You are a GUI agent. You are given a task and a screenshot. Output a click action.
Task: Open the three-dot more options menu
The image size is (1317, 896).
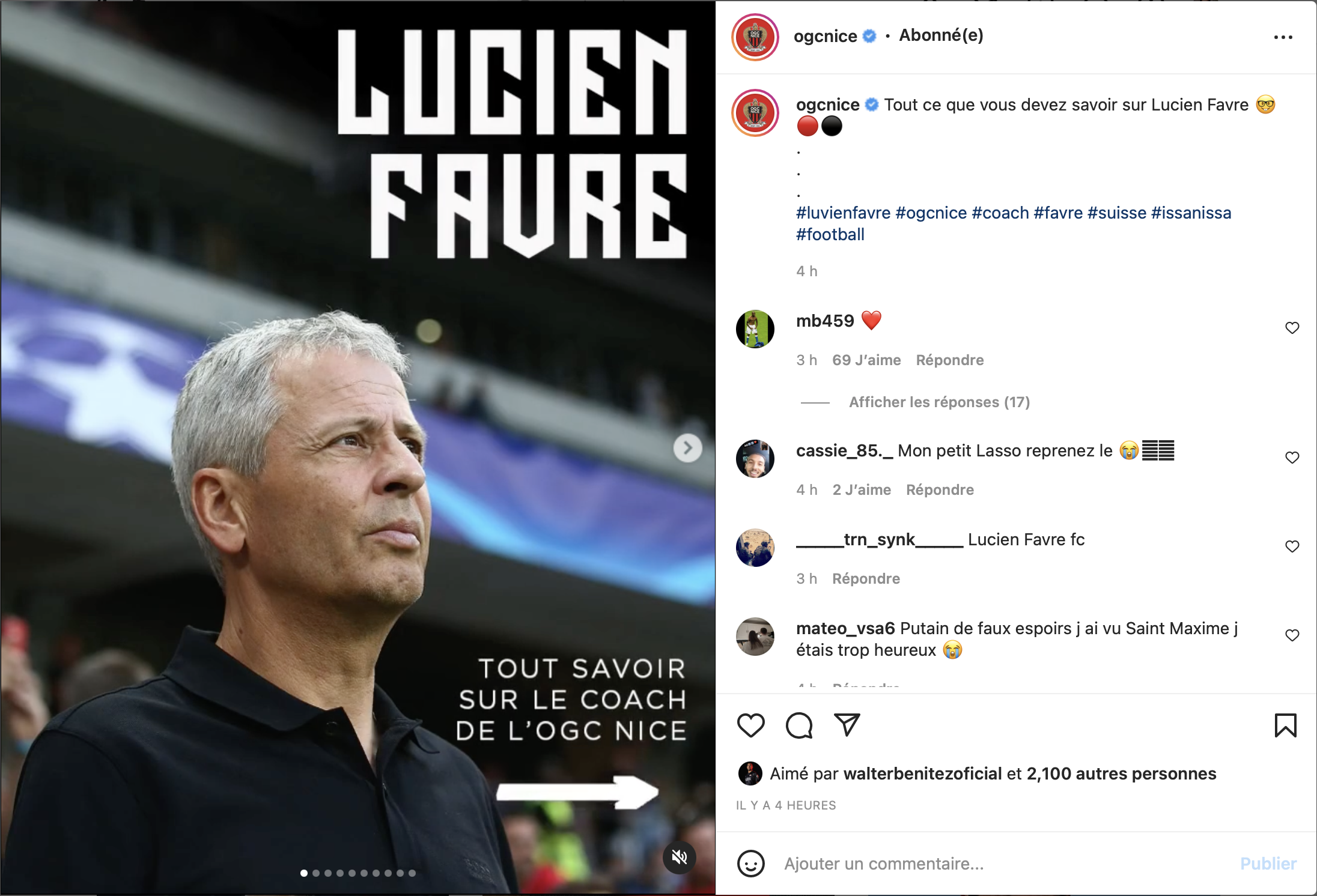tap(1283, 37)
